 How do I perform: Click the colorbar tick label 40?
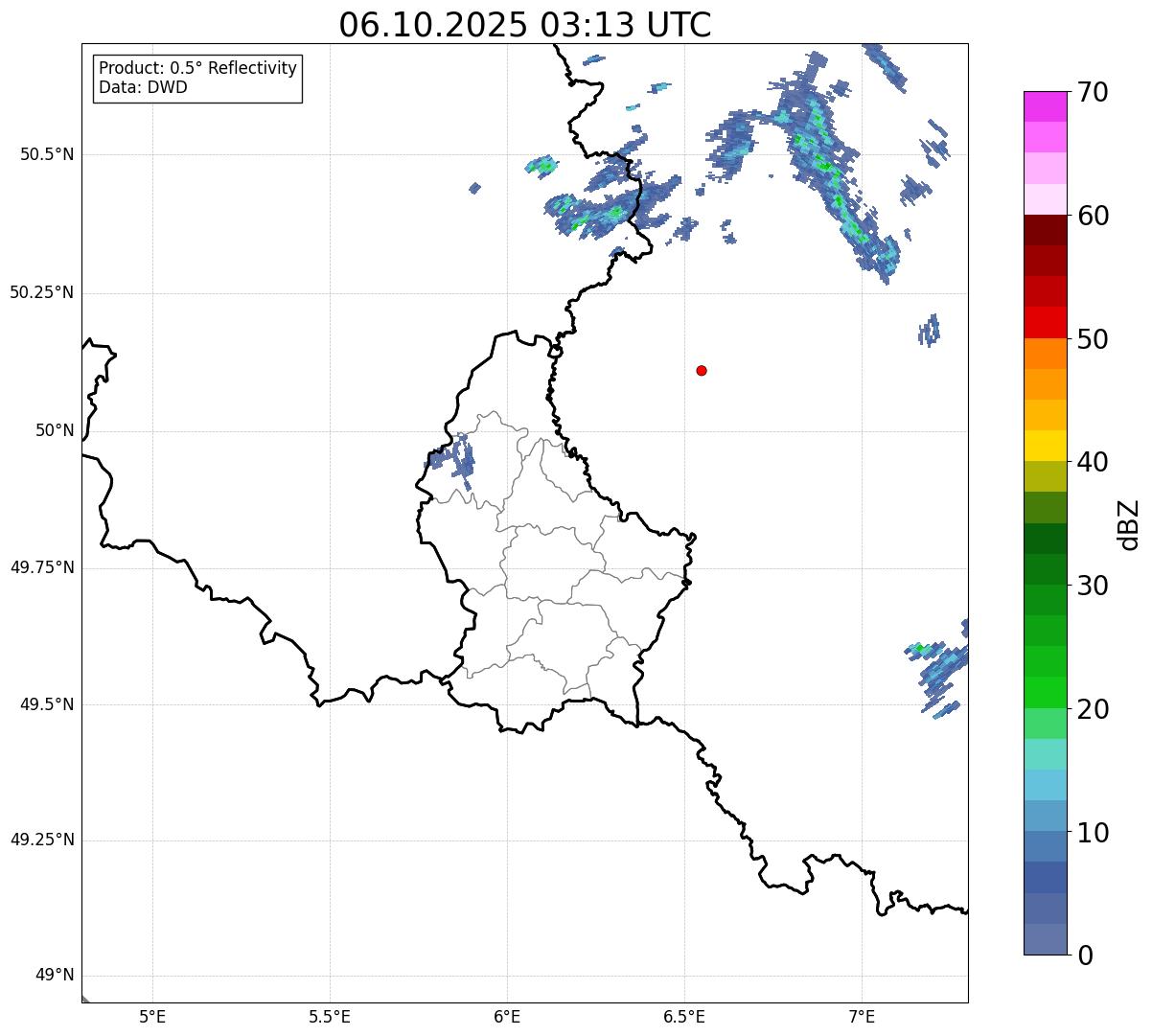click(x=1093, y=462)
